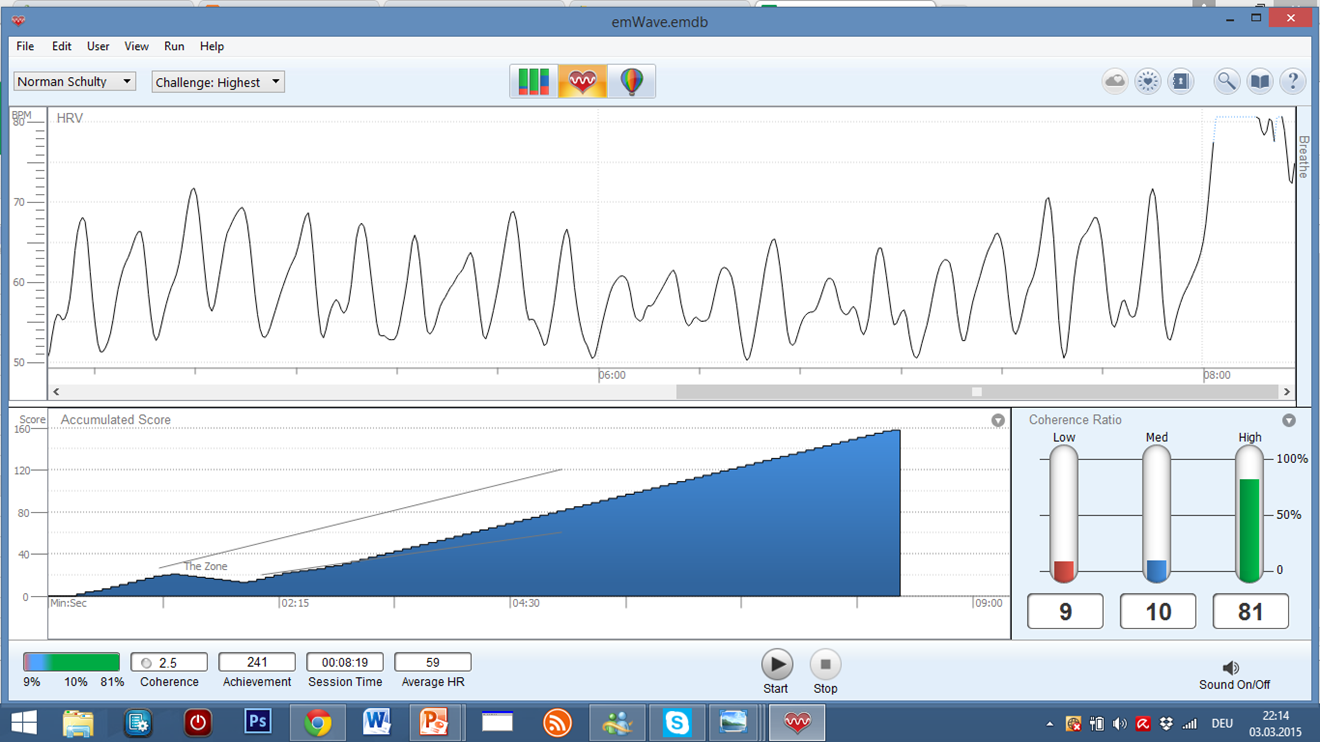
Task: Open Skype from the taskbar
Action: coord(677,722)
